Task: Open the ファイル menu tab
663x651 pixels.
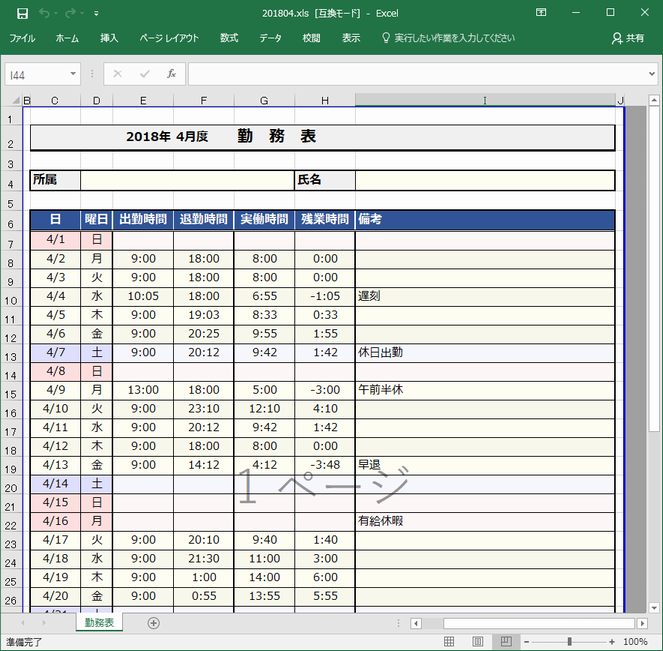Action: pyautogui.click(x=22, y=38)
